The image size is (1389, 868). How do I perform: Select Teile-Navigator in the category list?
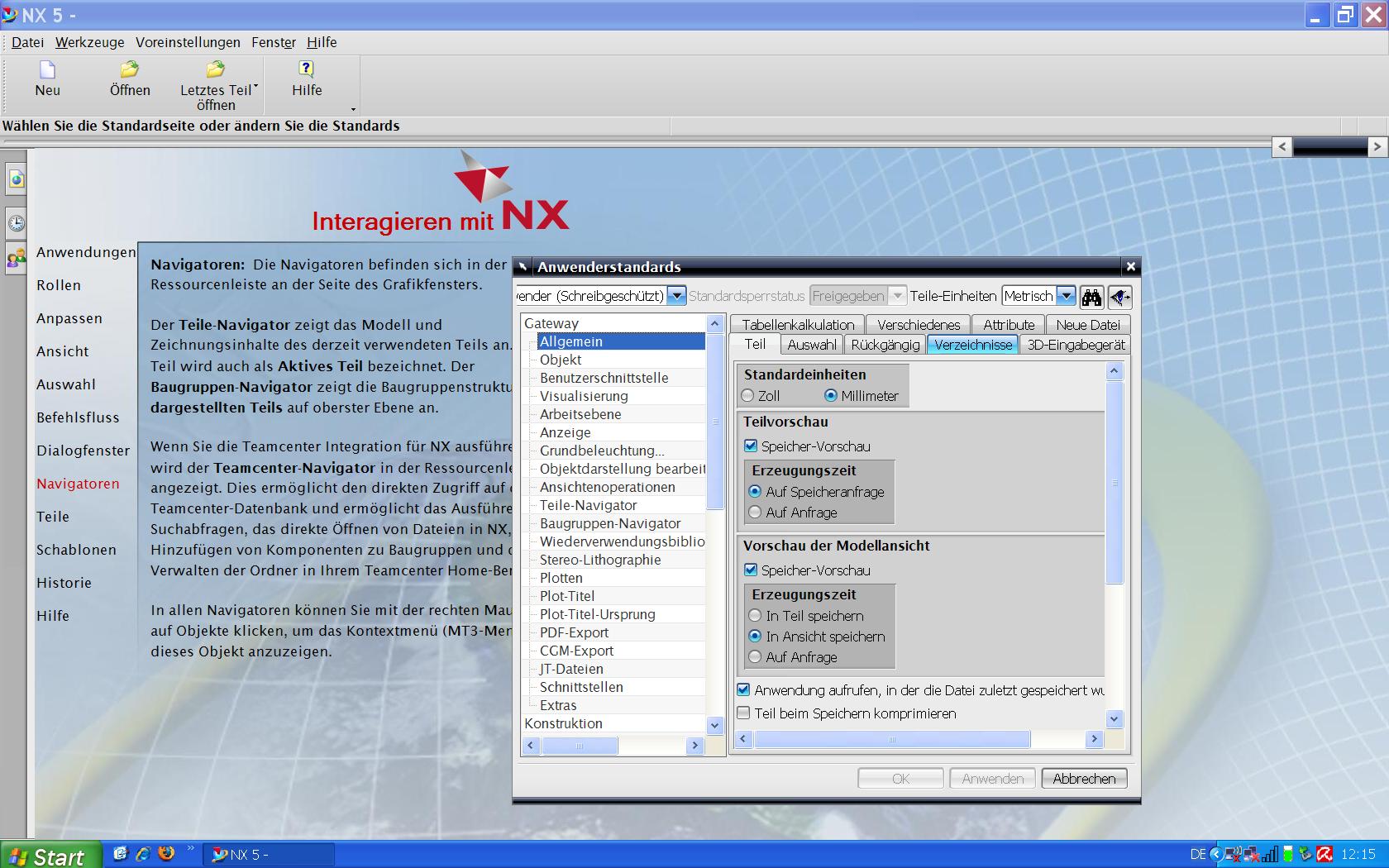pyautogui.click(x=588, y=505)
